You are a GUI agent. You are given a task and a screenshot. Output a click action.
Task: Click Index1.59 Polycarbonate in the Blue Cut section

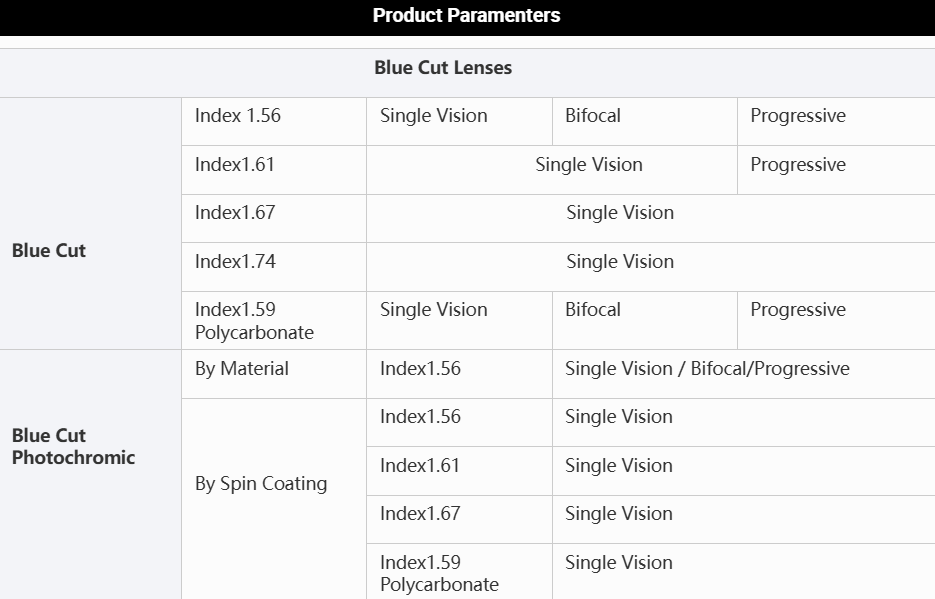254,321
